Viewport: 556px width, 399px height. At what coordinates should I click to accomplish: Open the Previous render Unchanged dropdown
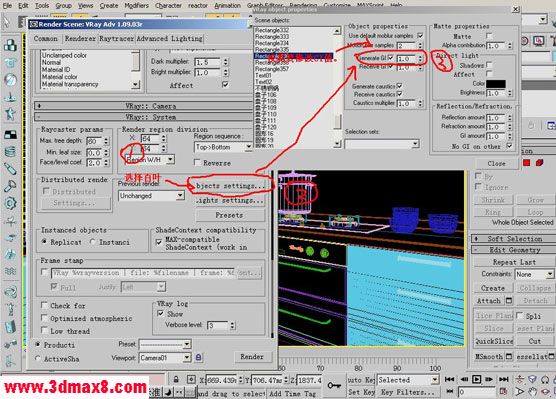pyautogui.click(x=151, y=196)
